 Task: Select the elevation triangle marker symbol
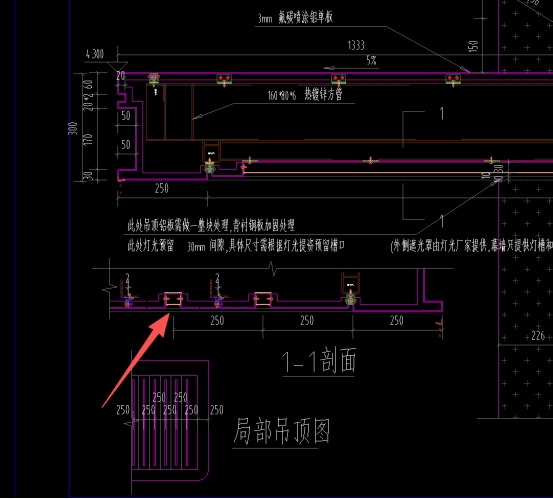[117, 67]
